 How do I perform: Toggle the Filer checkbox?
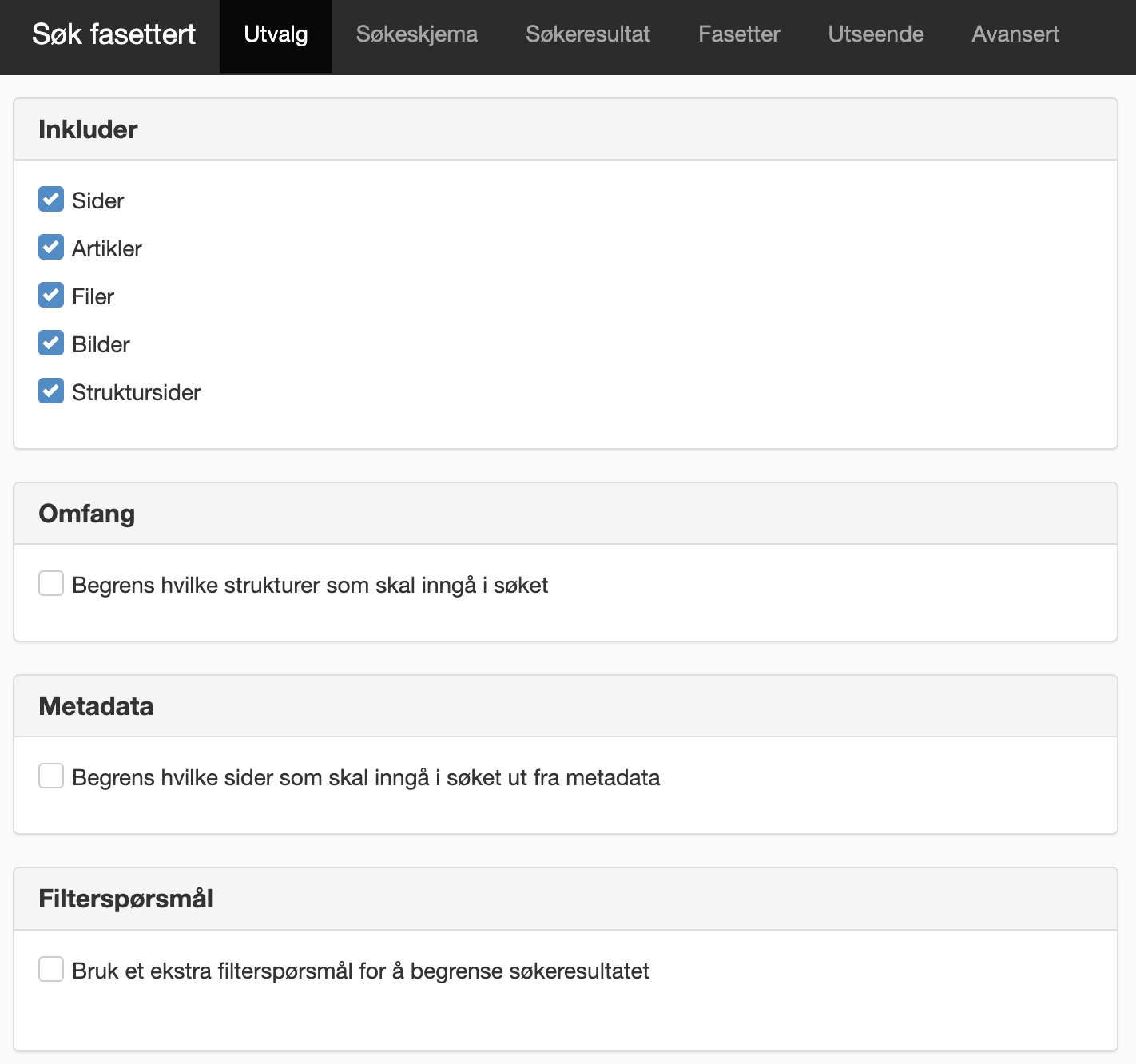tap(51, 295)
